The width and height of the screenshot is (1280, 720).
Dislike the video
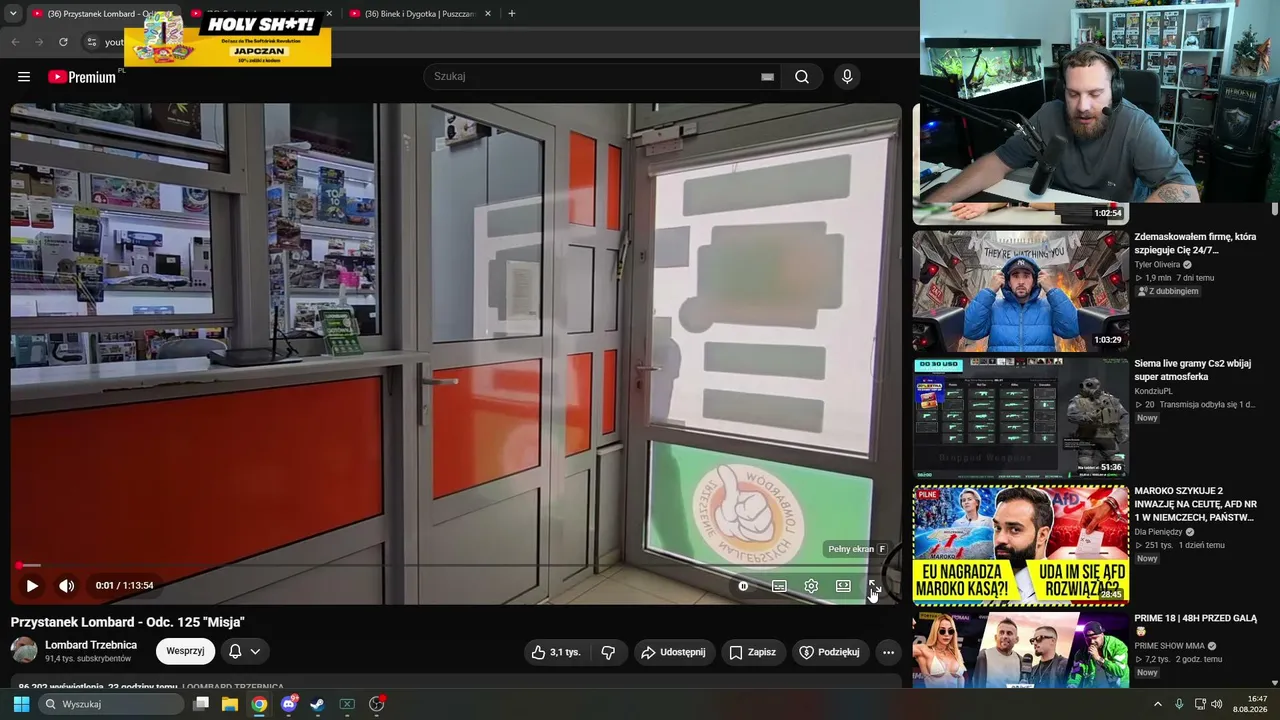click(x=608, y=652)
